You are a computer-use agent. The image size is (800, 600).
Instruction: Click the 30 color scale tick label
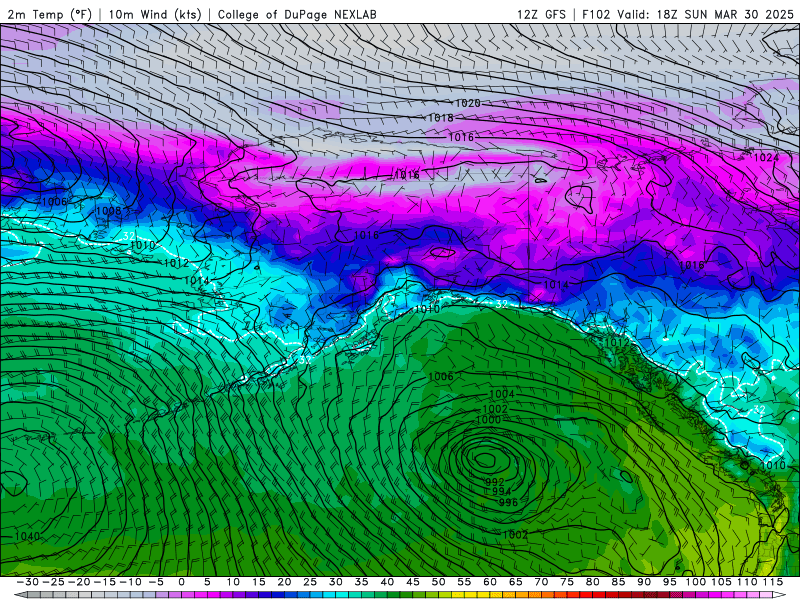point(336,582)
